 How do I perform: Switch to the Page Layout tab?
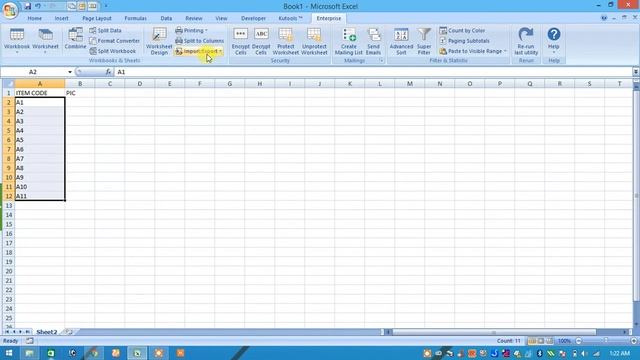tap(97, 18)
